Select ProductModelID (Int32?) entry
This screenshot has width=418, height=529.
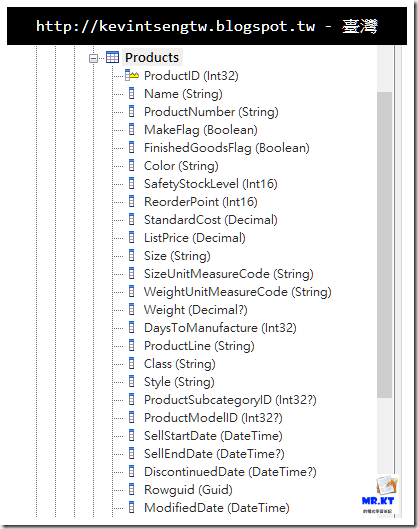pyautogui.click(x=213, y=418)
